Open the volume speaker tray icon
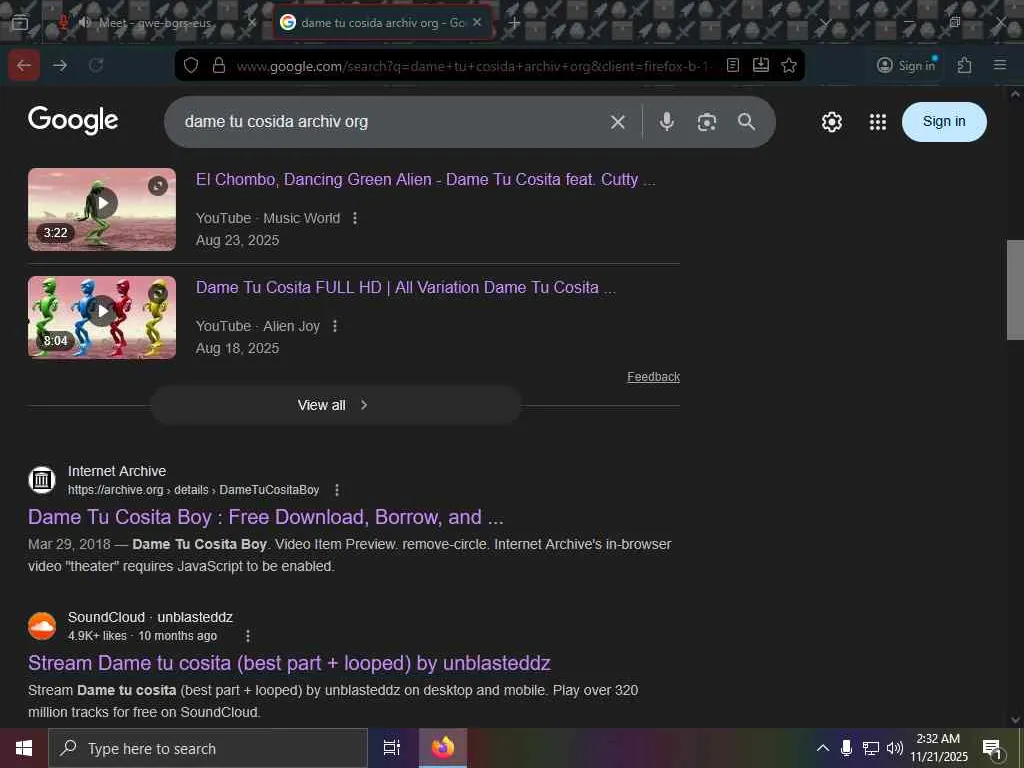The image size is (1024, 768). (894, 748)
